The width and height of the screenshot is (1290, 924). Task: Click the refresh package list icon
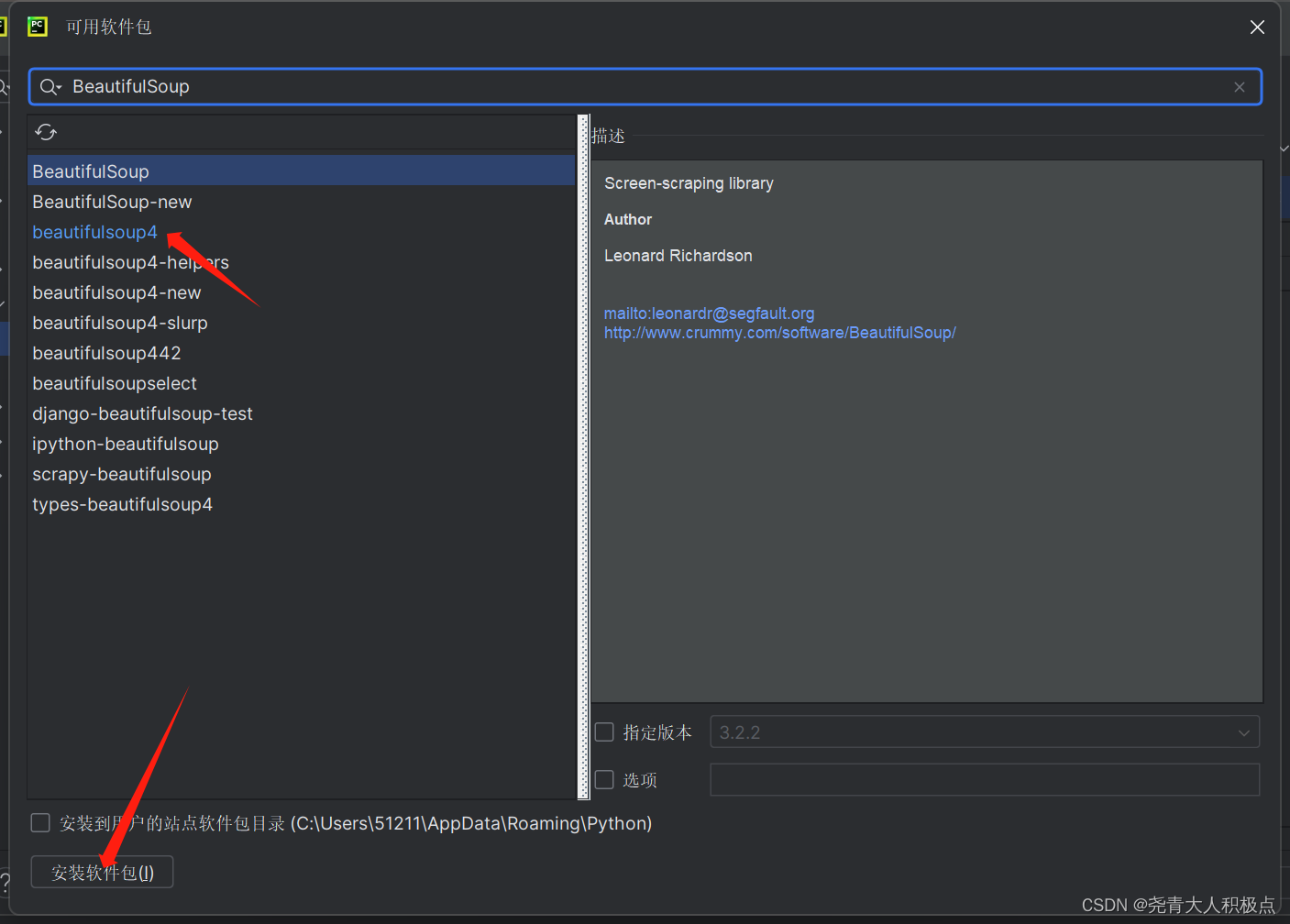[x=46, y=133]
